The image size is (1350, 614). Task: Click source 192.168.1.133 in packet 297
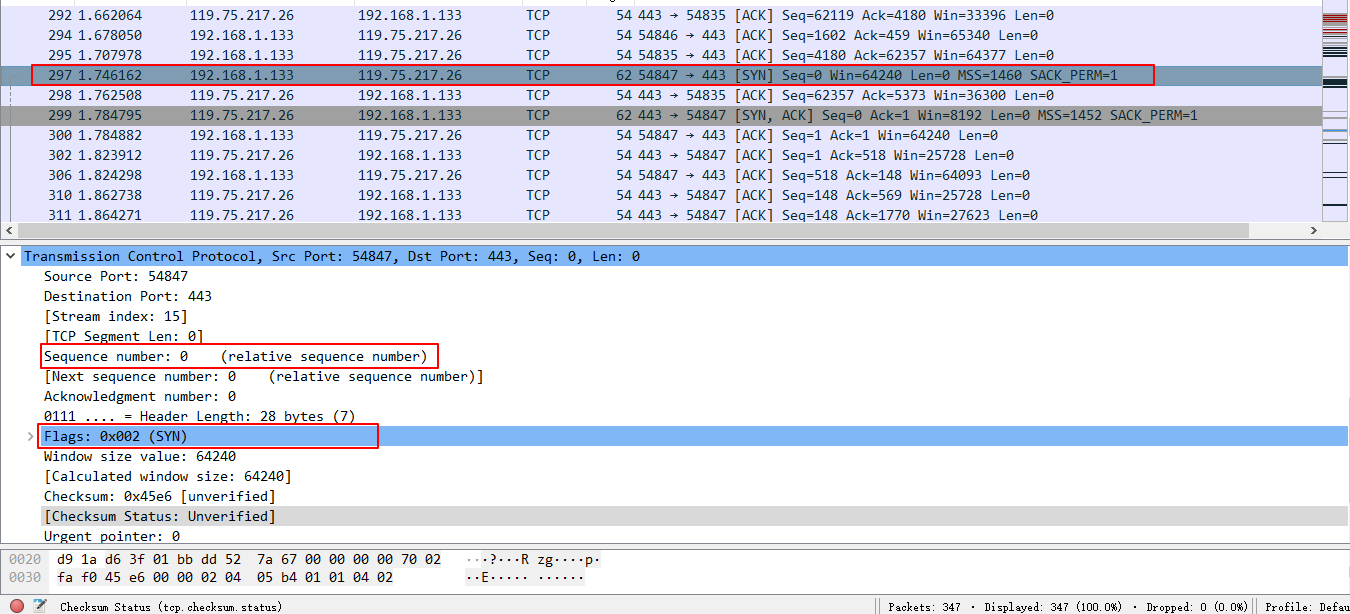click(x=242, y=75)
